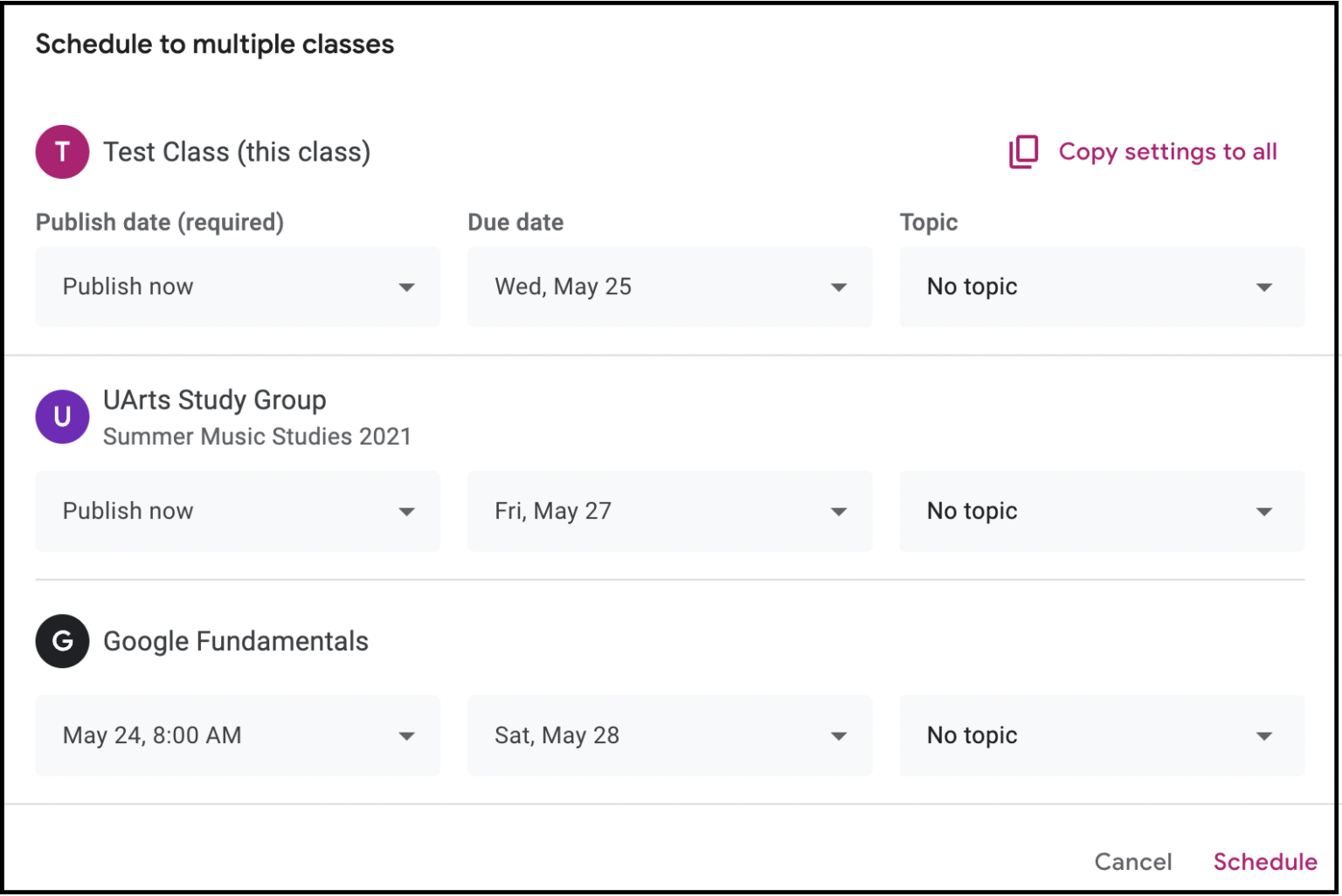Click the Google Fundamentals "G" avatar

click(62, 641)
